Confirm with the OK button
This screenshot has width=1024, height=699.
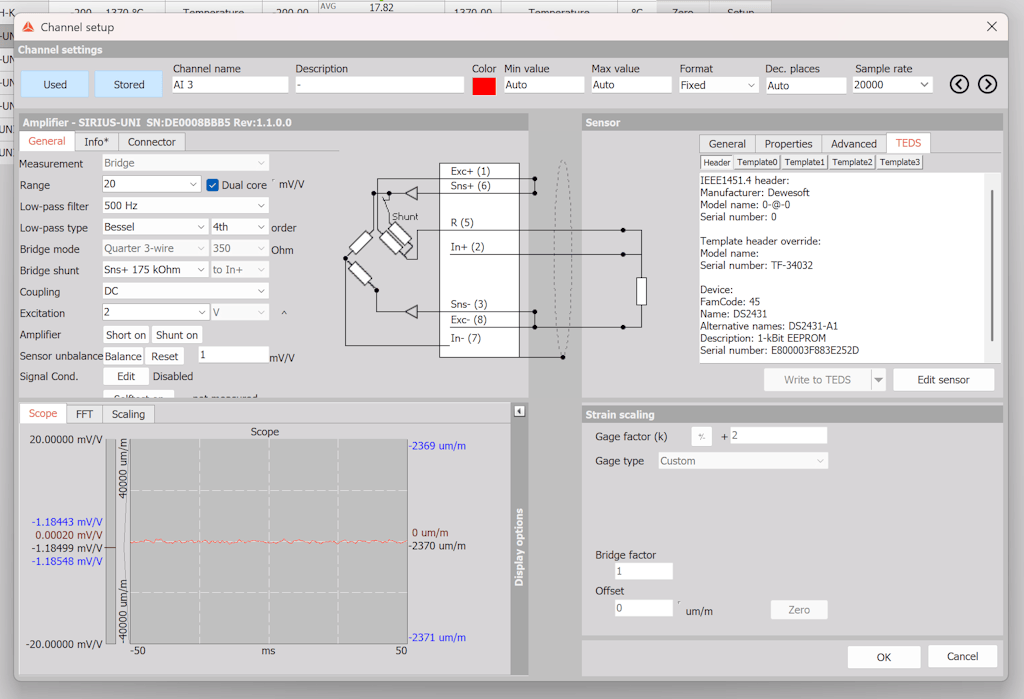pos(884,657)
